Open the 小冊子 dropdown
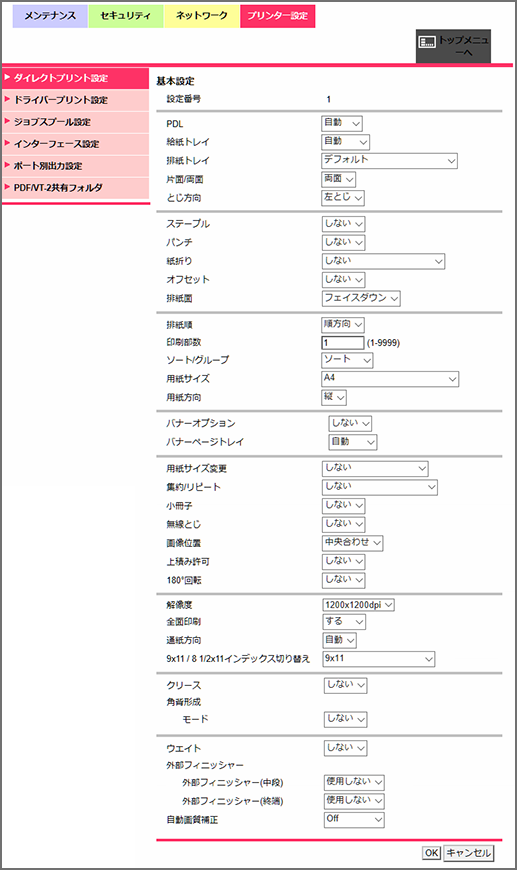This screenshot has width=517, height=870. 343,506
